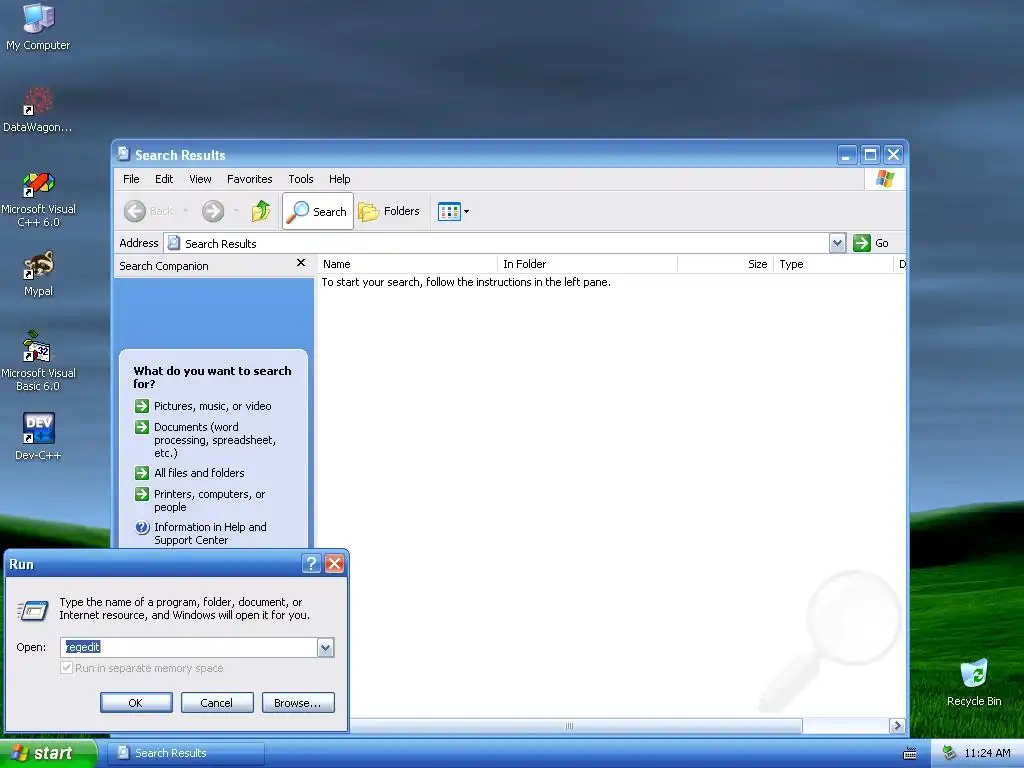Click the network tray icon near clock

[x=950, y=753]
